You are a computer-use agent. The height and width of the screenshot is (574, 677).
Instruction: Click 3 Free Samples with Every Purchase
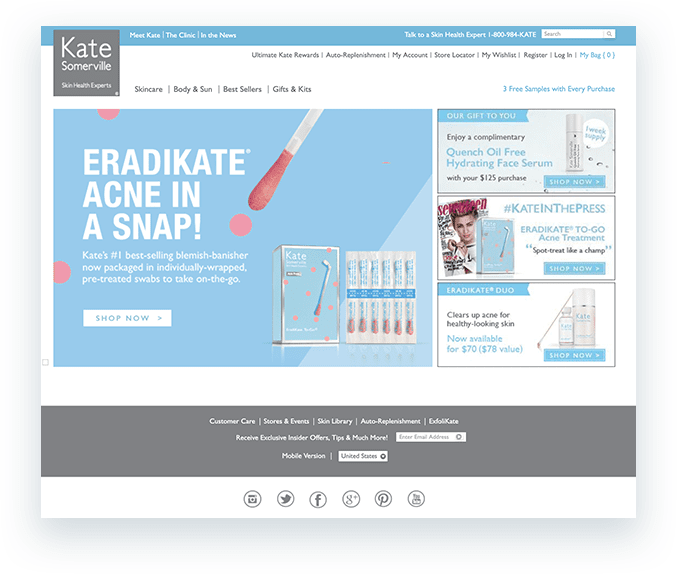click(559, 89)
